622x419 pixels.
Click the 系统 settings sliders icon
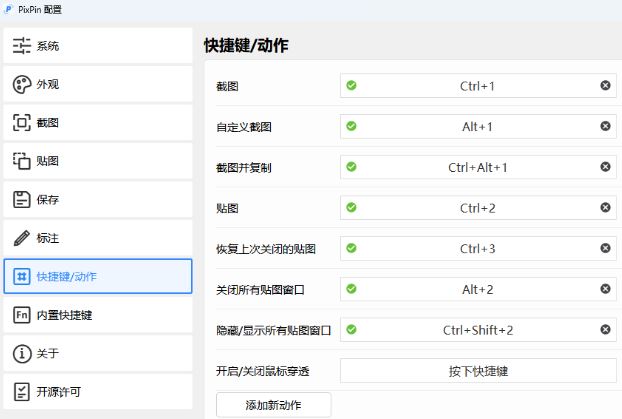point(21,46)
